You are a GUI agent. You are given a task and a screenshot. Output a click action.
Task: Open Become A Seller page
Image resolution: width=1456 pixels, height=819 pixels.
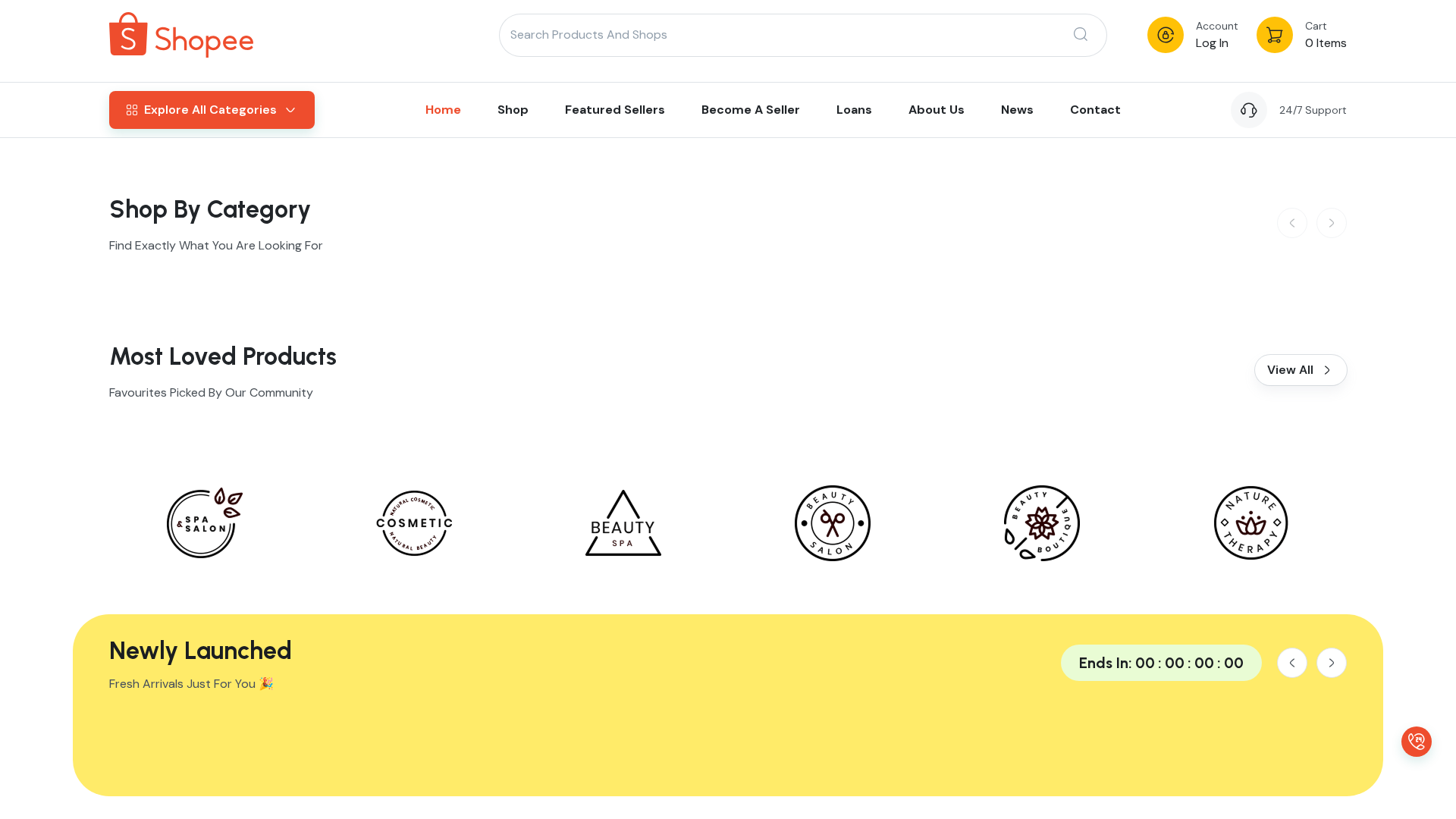point(751,110)
